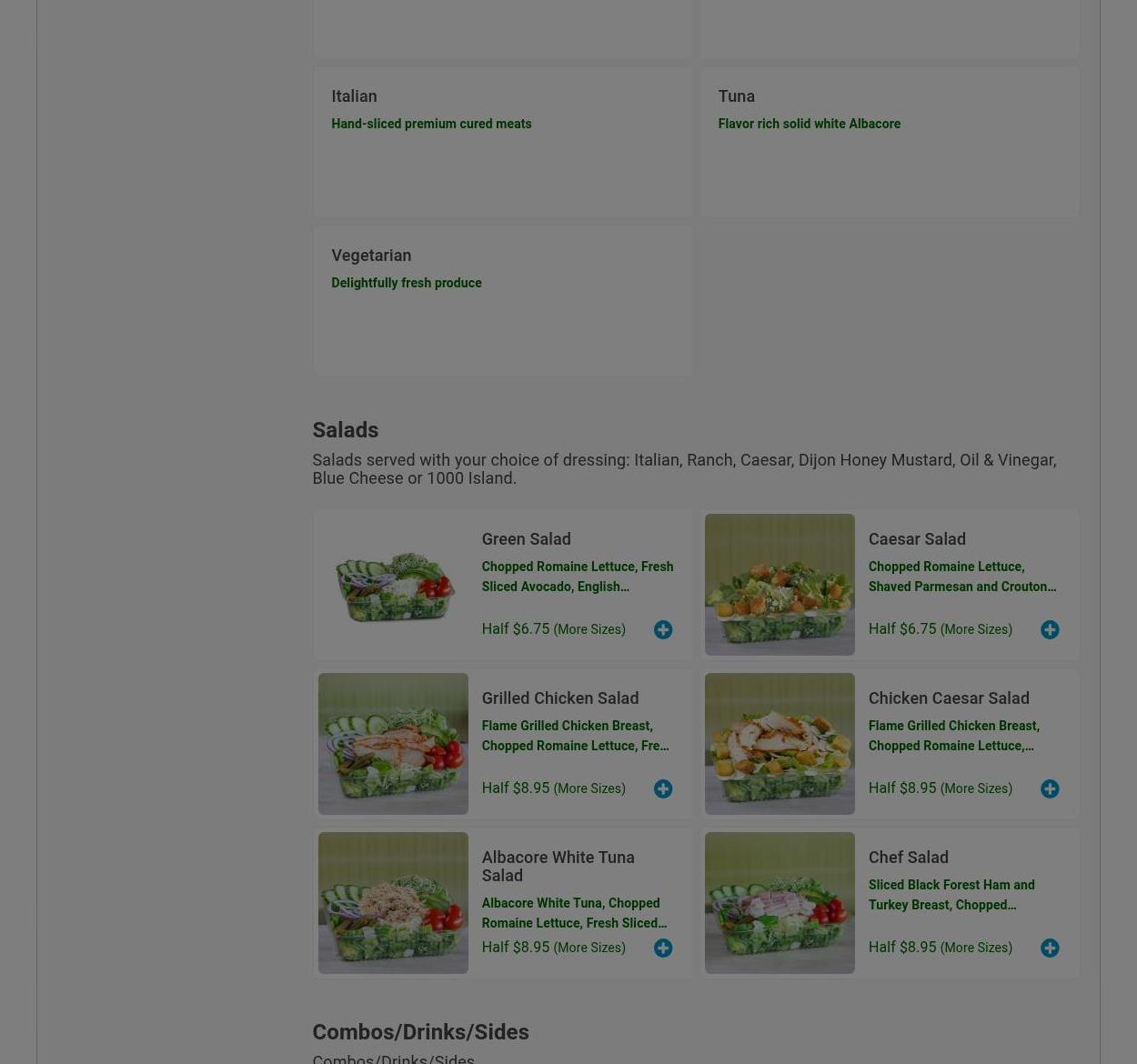Open the Chef Salad item title
Viewport: 1137px width, 1064px height.
click(908, 857)
